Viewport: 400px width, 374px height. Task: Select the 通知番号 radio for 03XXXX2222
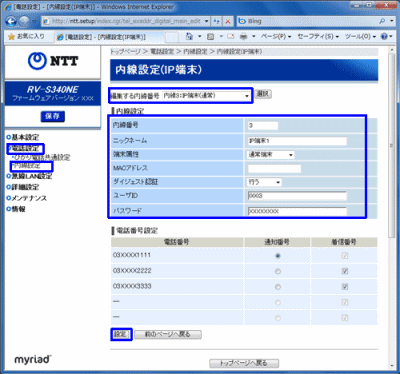coord(278,271)
